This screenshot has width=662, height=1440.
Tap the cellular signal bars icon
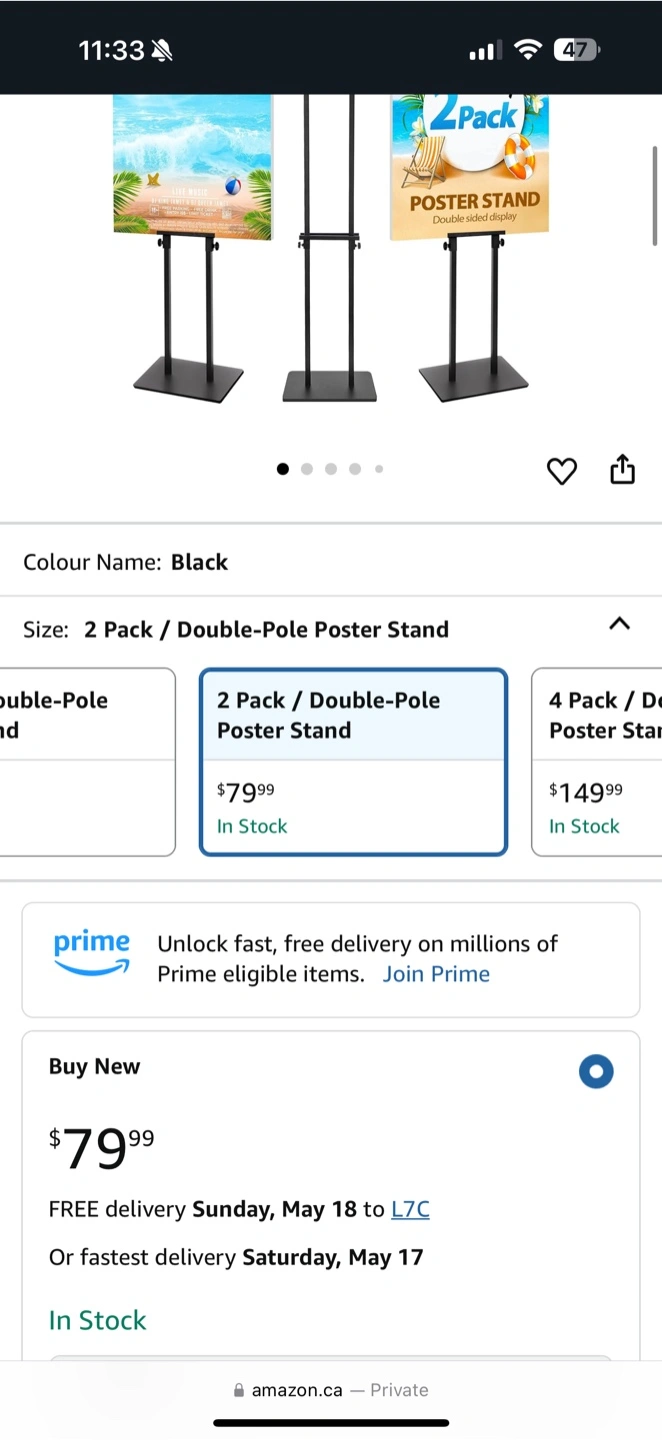click(x=485, y=50)
